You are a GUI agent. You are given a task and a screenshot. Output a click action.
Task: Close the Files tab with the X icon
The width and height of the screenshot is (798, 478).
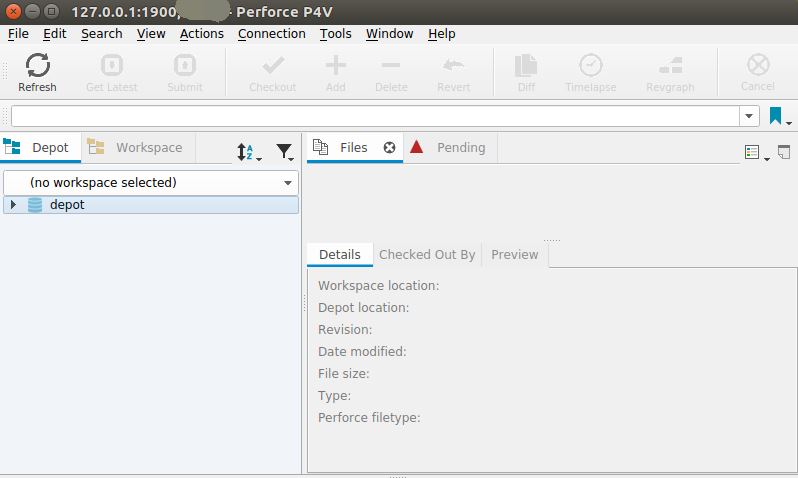coord(389,148)
